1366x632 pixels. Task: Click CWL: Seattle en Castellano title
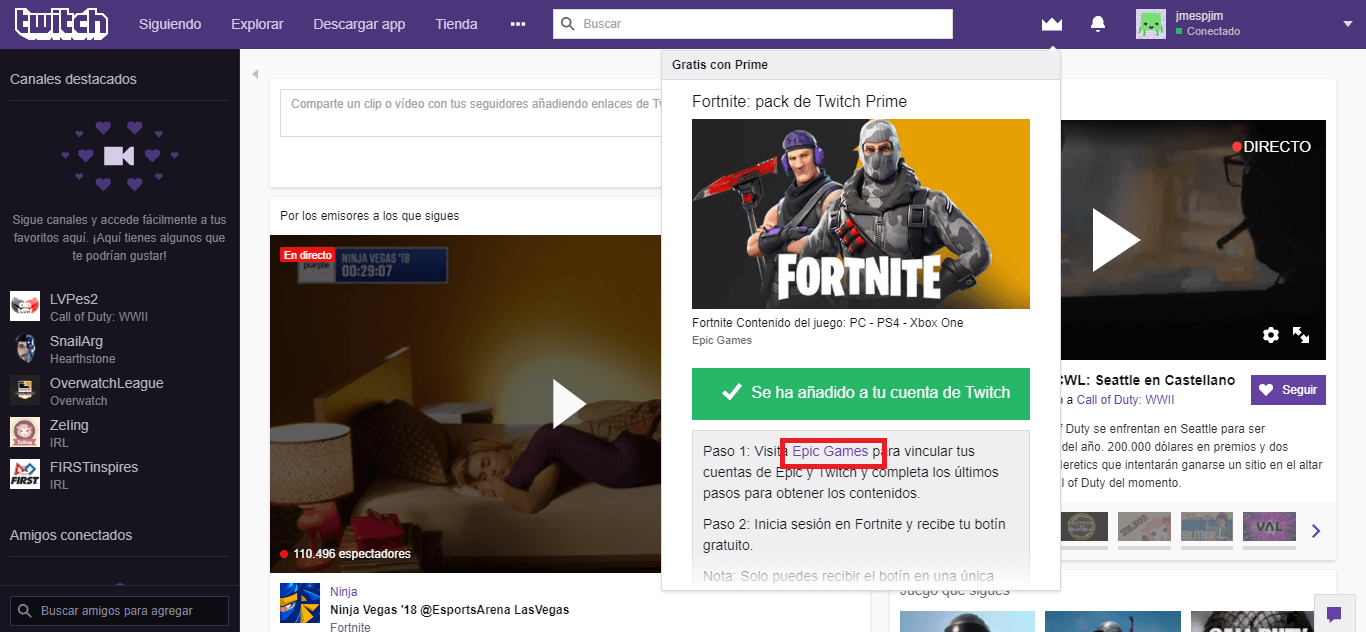(1148, 381)
